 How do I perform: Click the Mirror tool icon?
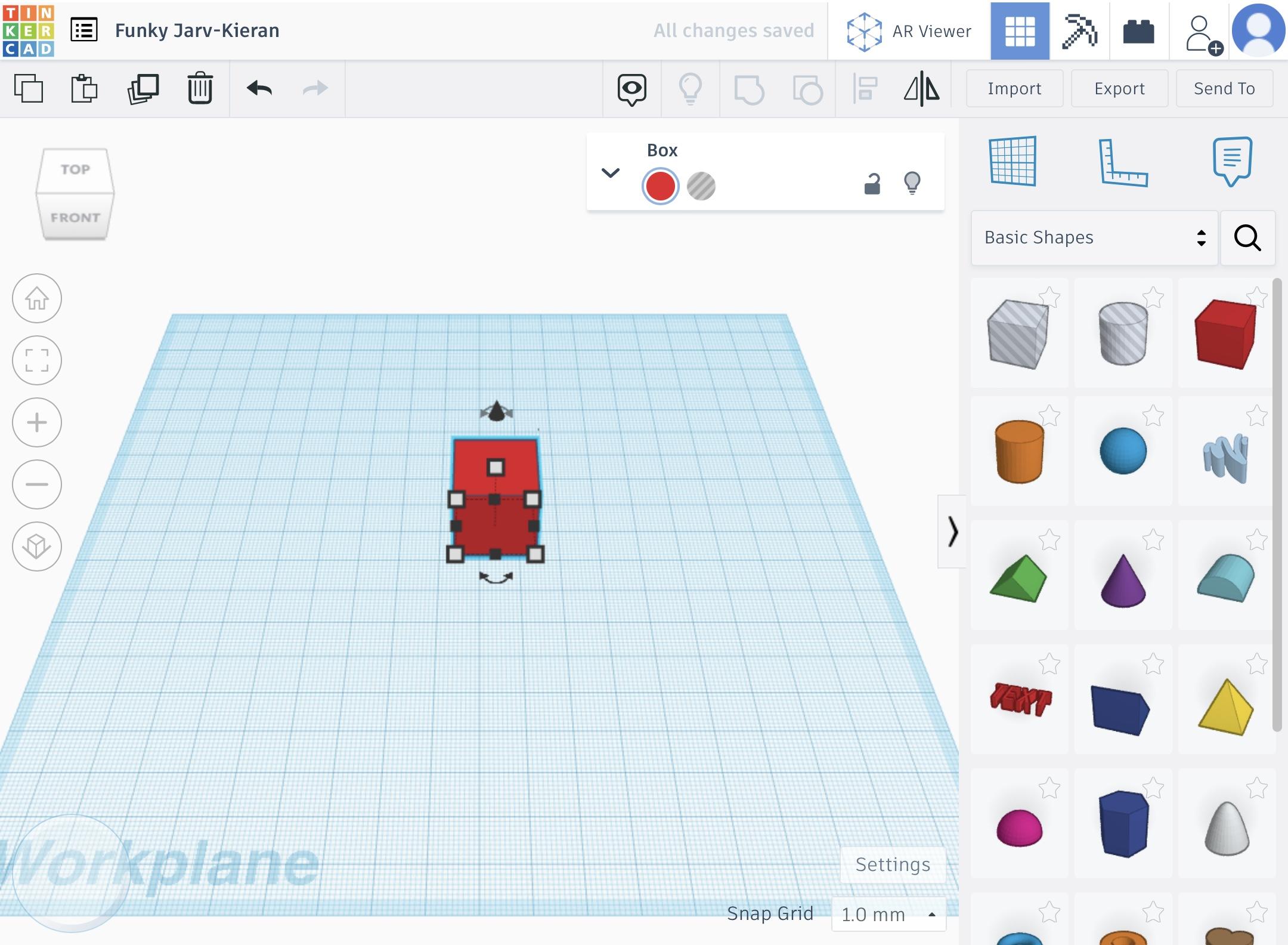[x=921, y=89]
